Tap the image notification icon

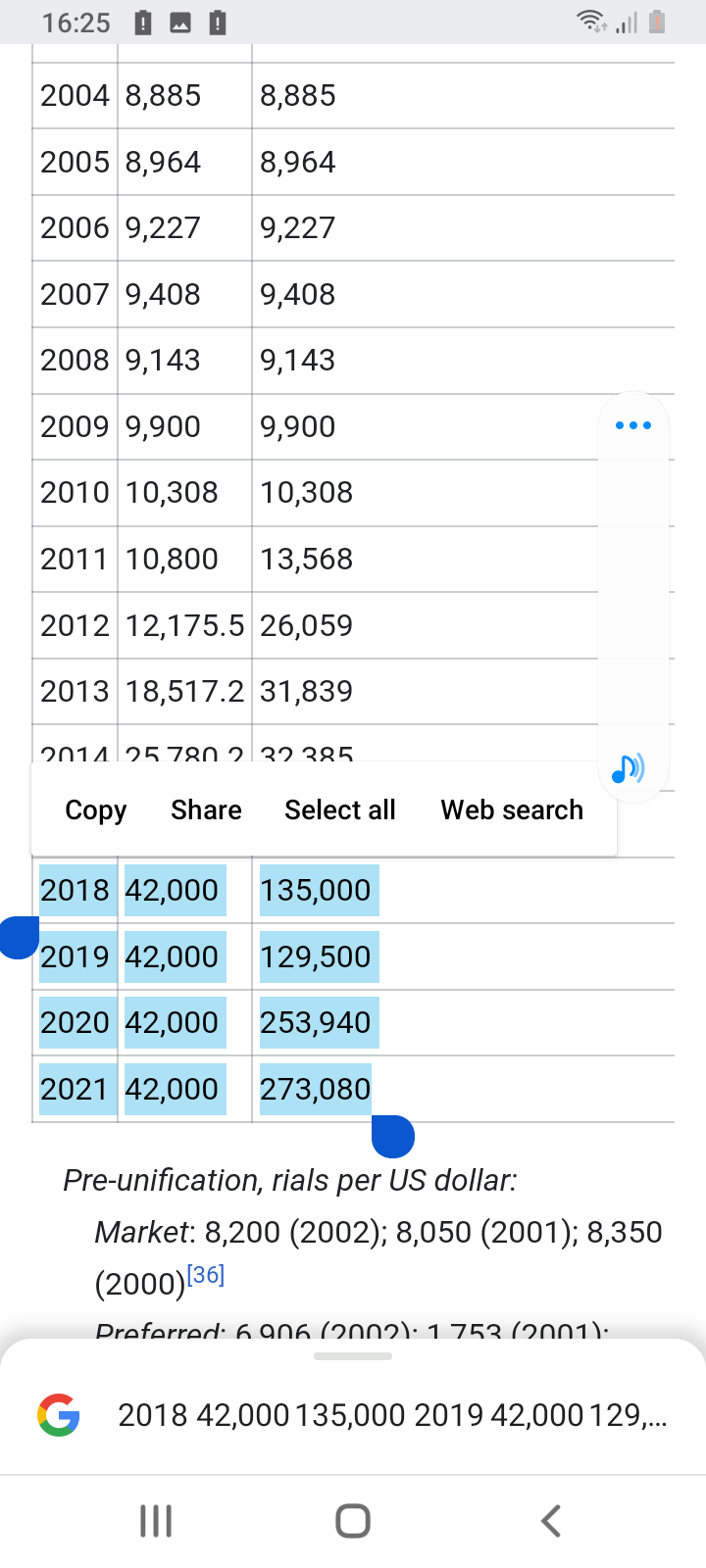180,23
